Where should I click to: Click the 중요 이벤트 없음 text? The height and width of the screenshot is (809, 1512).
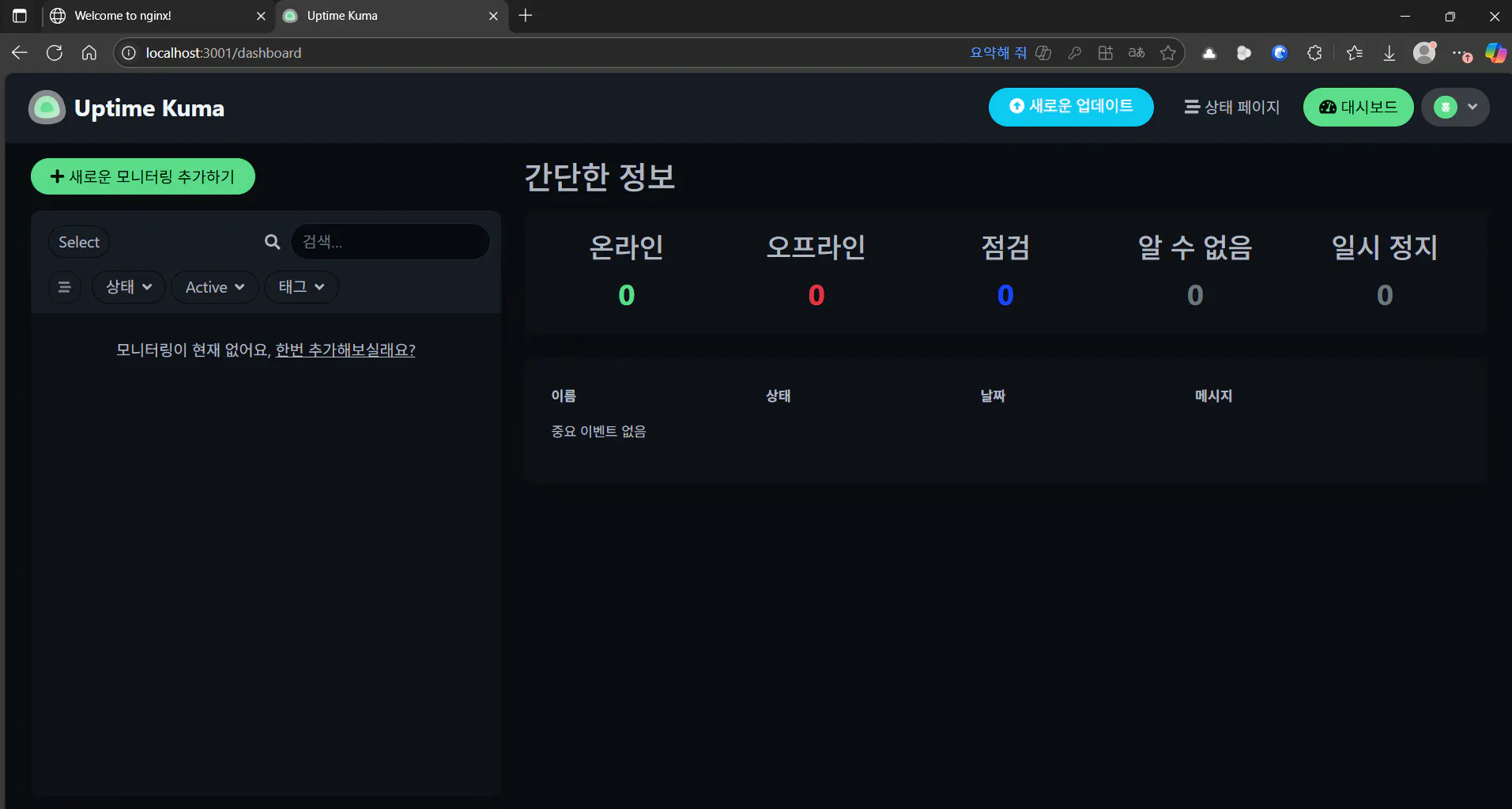[x=598, y=432]
